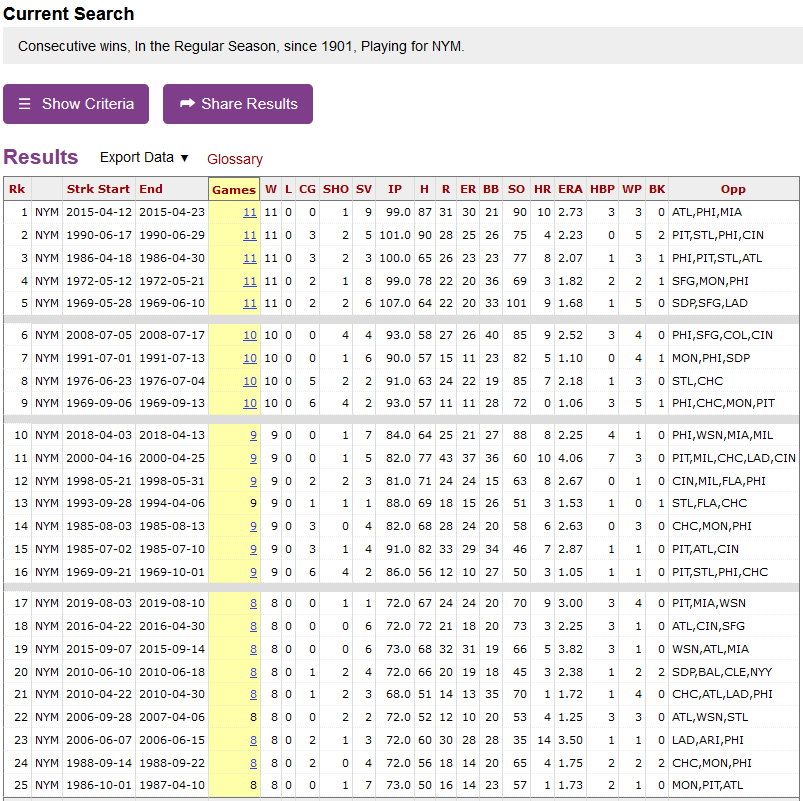Open 9-game link for 2000-04-16 streak
This screenshot has width=803, height=801.
coord(253,458)
